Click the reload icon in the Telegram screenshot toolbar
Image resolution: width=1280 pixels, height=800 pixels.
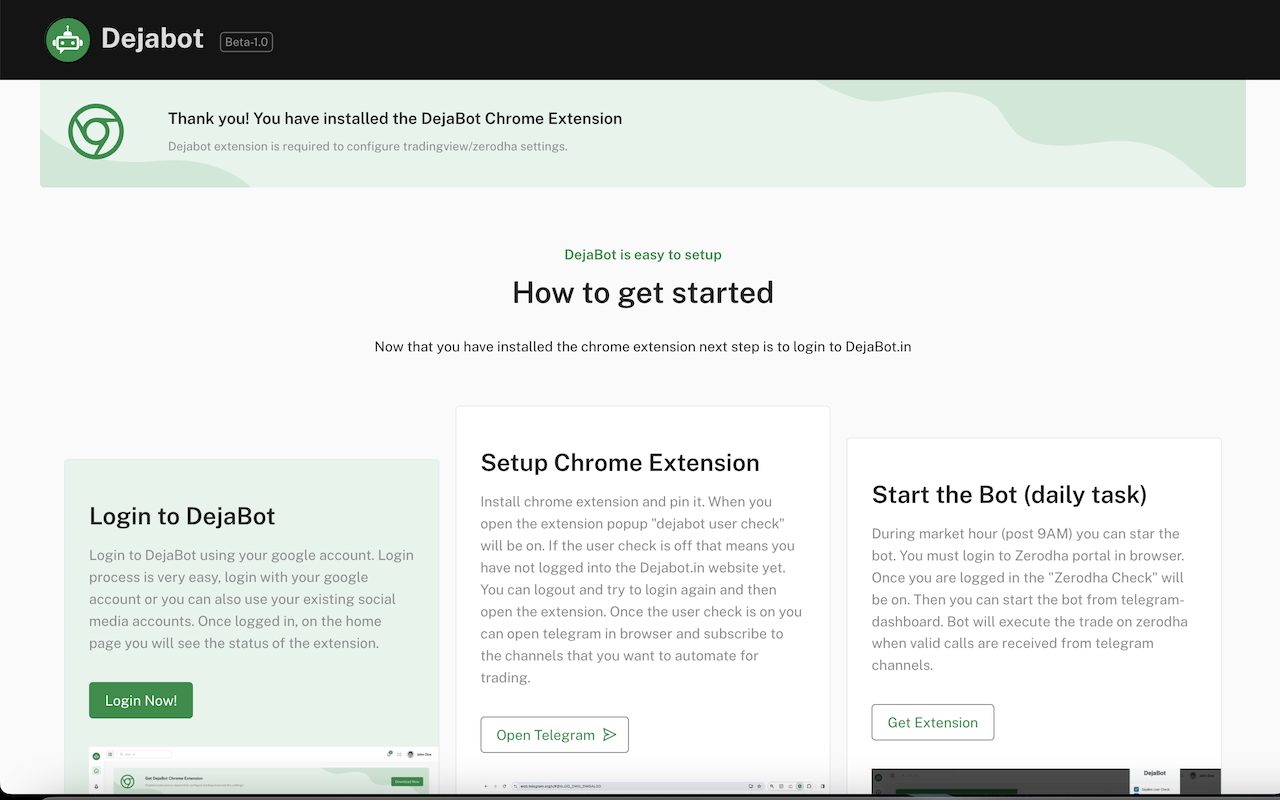click(x=504, y=786)
